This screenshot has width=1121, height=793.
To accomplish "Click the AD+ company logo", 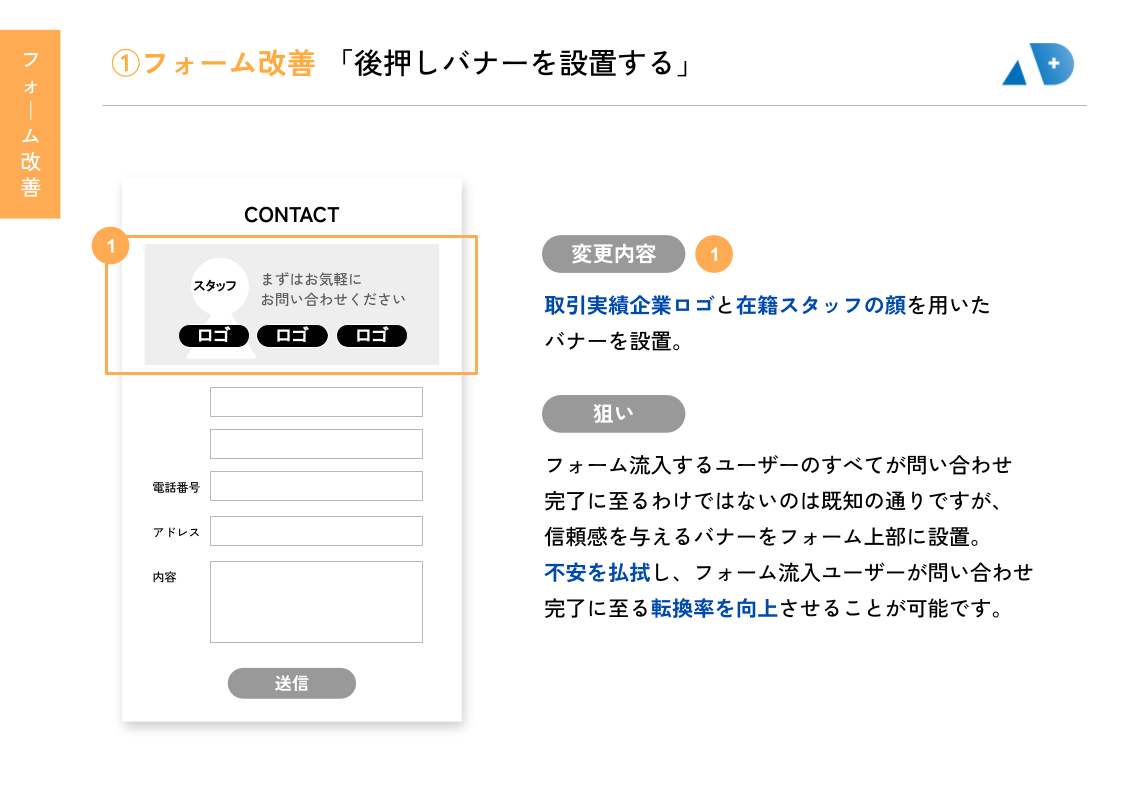I will click(1037, 65).
